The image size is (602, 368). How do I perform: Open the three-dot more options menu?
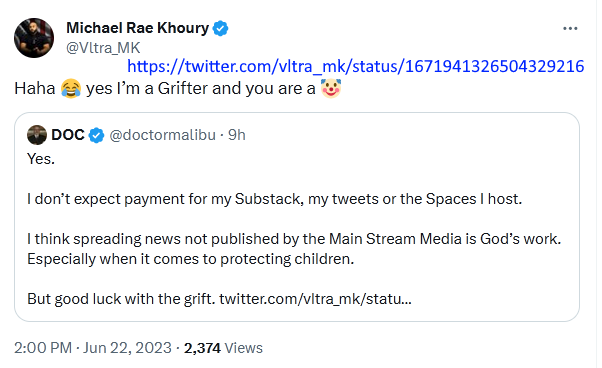tap(570, 29)
